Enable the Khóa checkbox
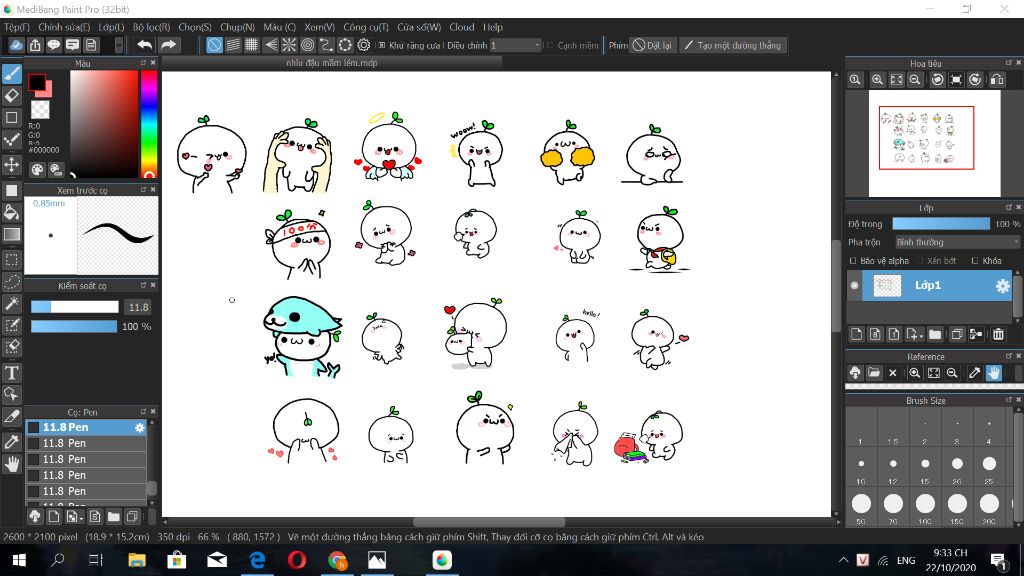1024x576 pixels. click(975, 261)
